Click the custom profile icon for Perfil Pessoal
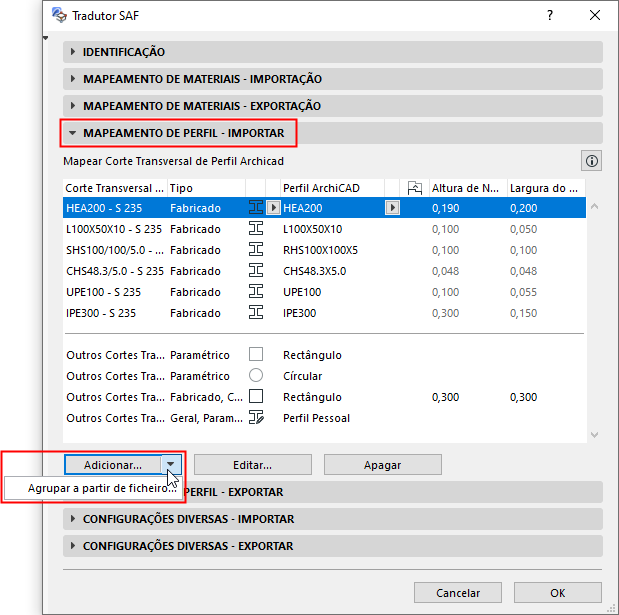The height and width of the screenshot is (615, 619). pyautogui.click(x=256, y=417)
